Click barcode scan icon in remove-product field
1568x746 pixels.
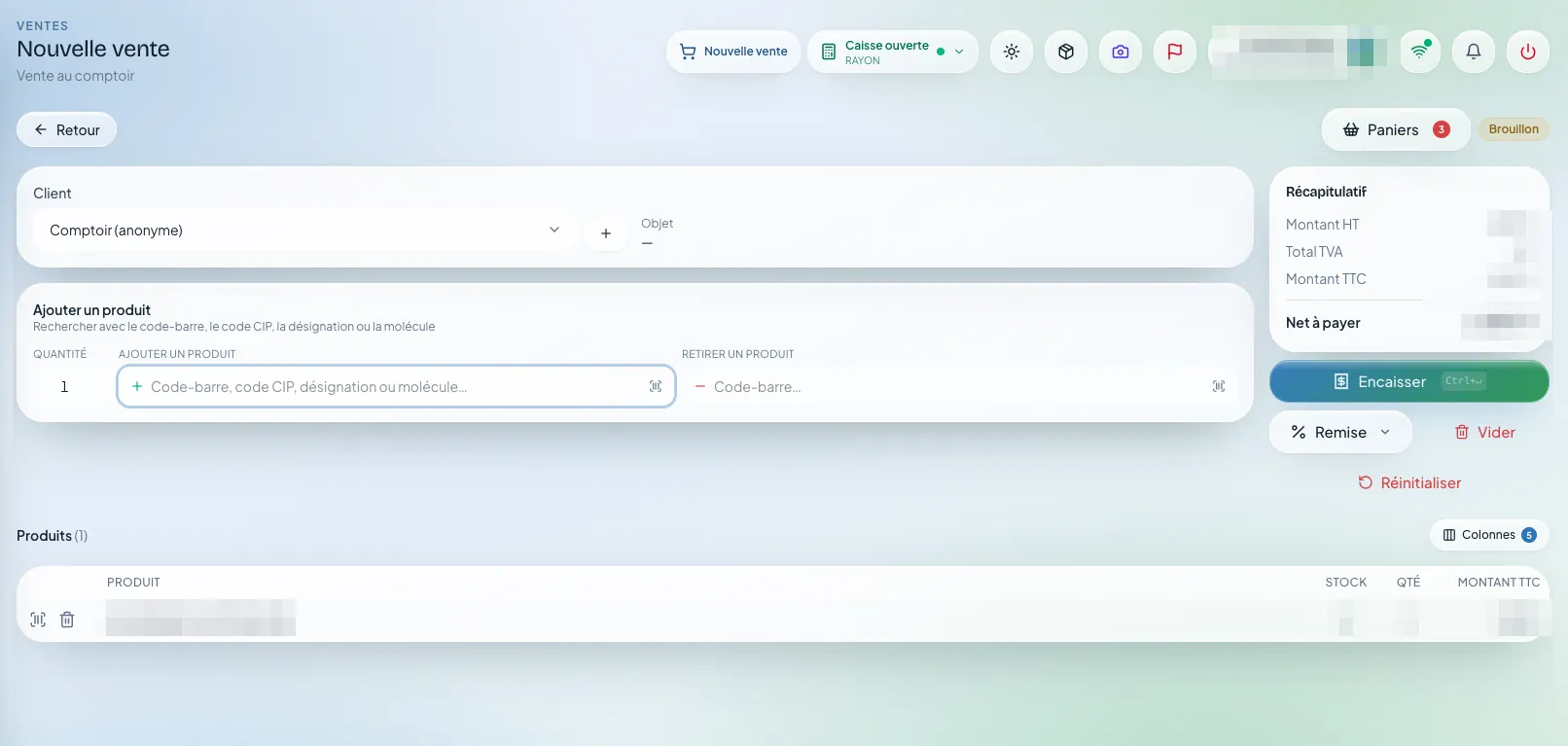1219,386
